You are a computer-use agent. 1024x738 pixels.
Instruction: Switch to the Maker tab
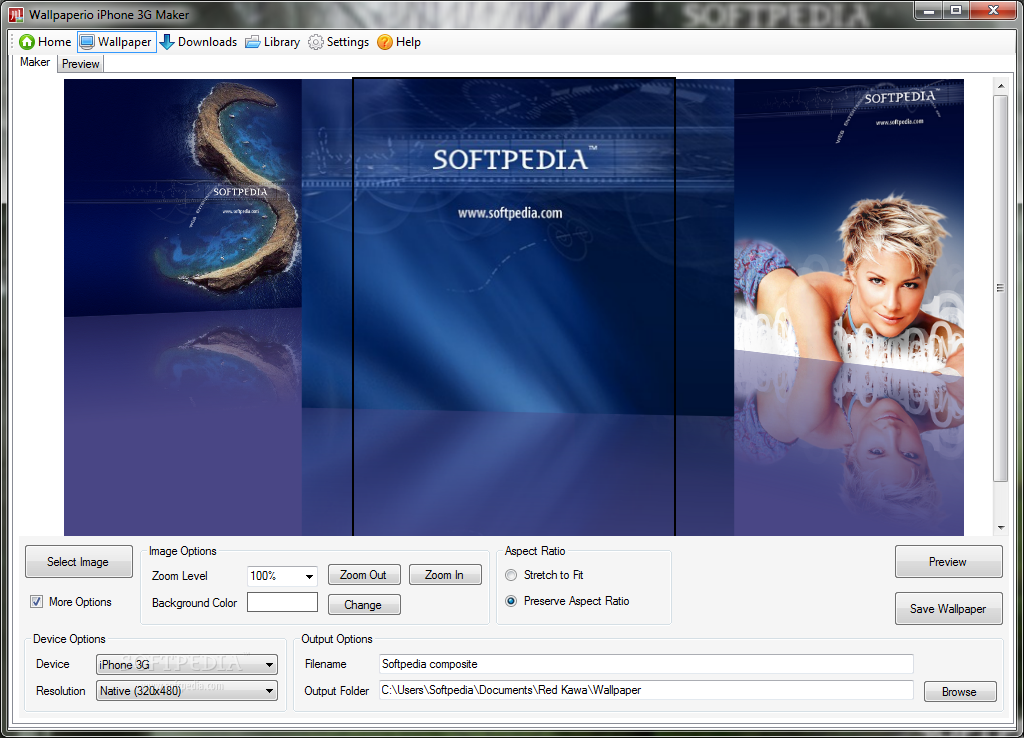pyautogui.click(x=35, y=62)
